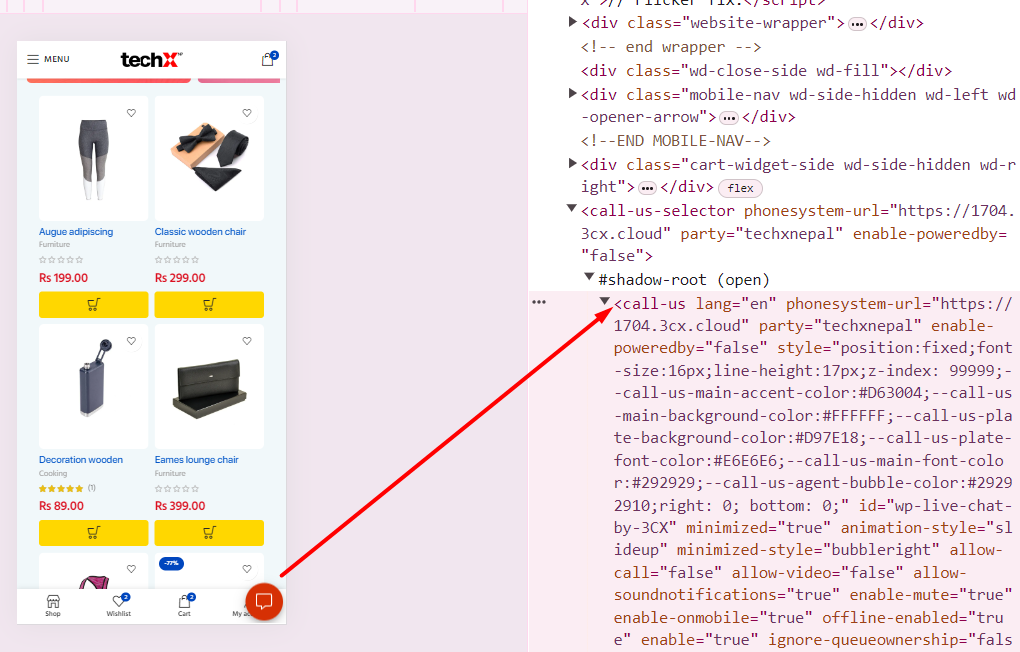Collapse the call-us lang="en" element node
The image size is (1020, 652).
coord(605,301)
